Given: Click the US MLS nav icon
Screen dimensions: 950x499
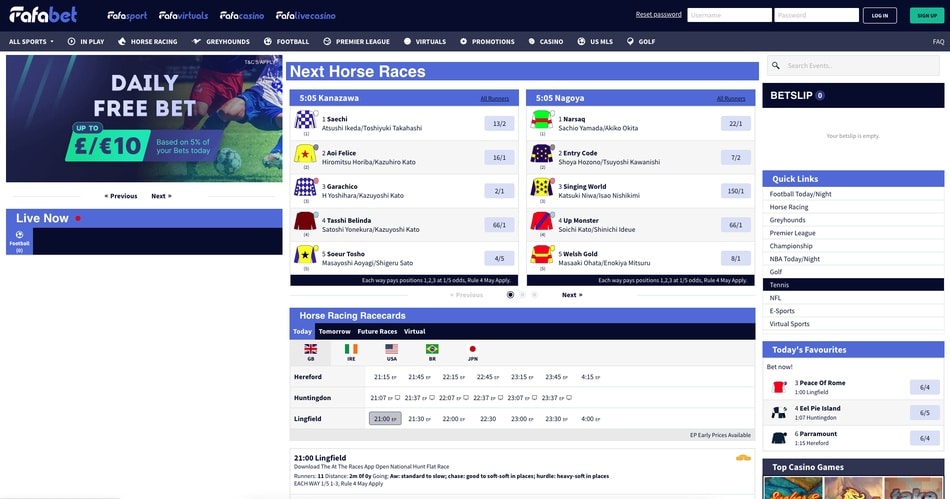Looking at the screenshot, I should pos(581,41).
